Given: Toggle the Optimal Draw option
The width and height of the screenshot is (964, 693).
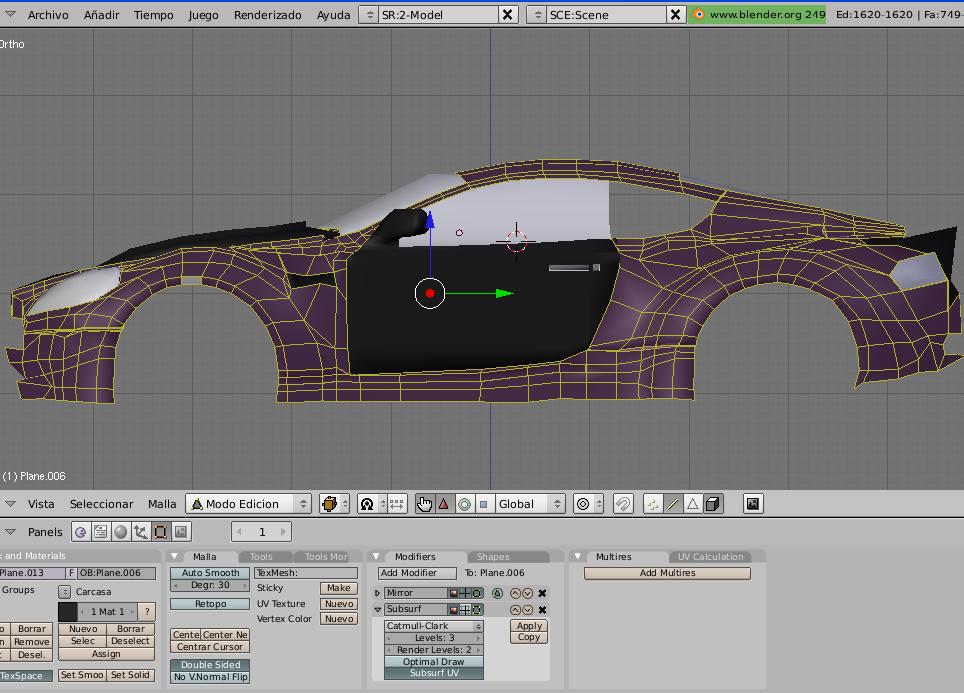Looking at the screenshot, I should pos(433,662).
